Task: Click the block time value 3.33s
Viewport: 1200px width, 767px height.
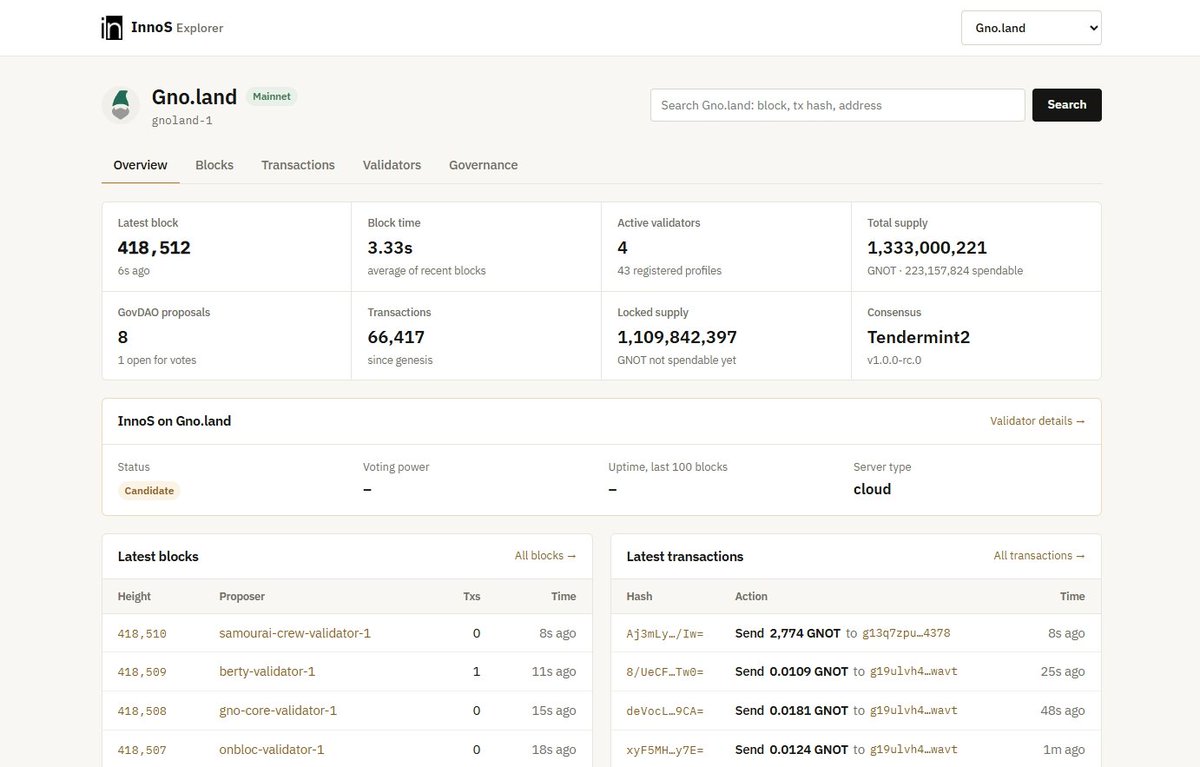Action: click(x=391, y=248)
